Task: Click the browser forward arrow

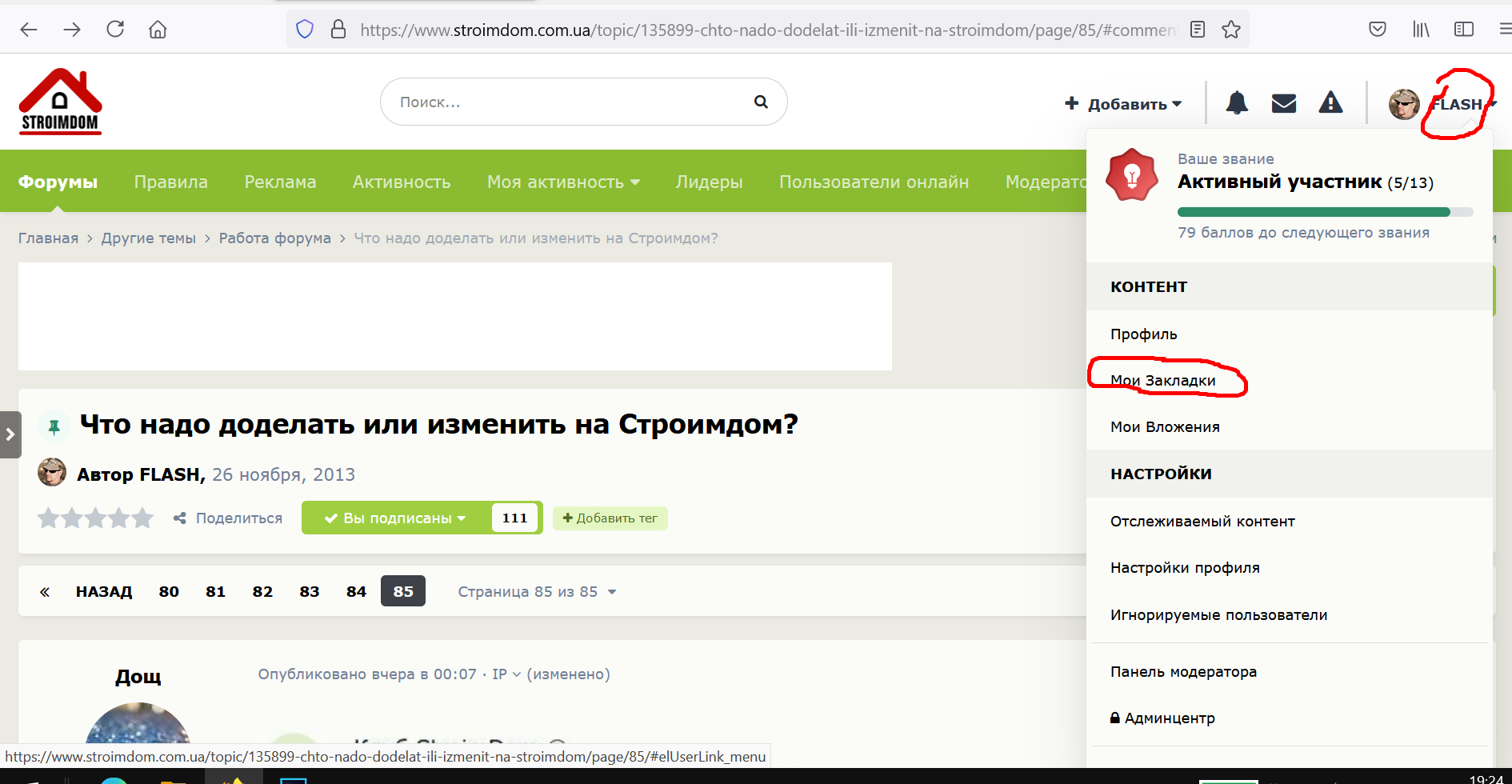Action: tap(72, 30)
